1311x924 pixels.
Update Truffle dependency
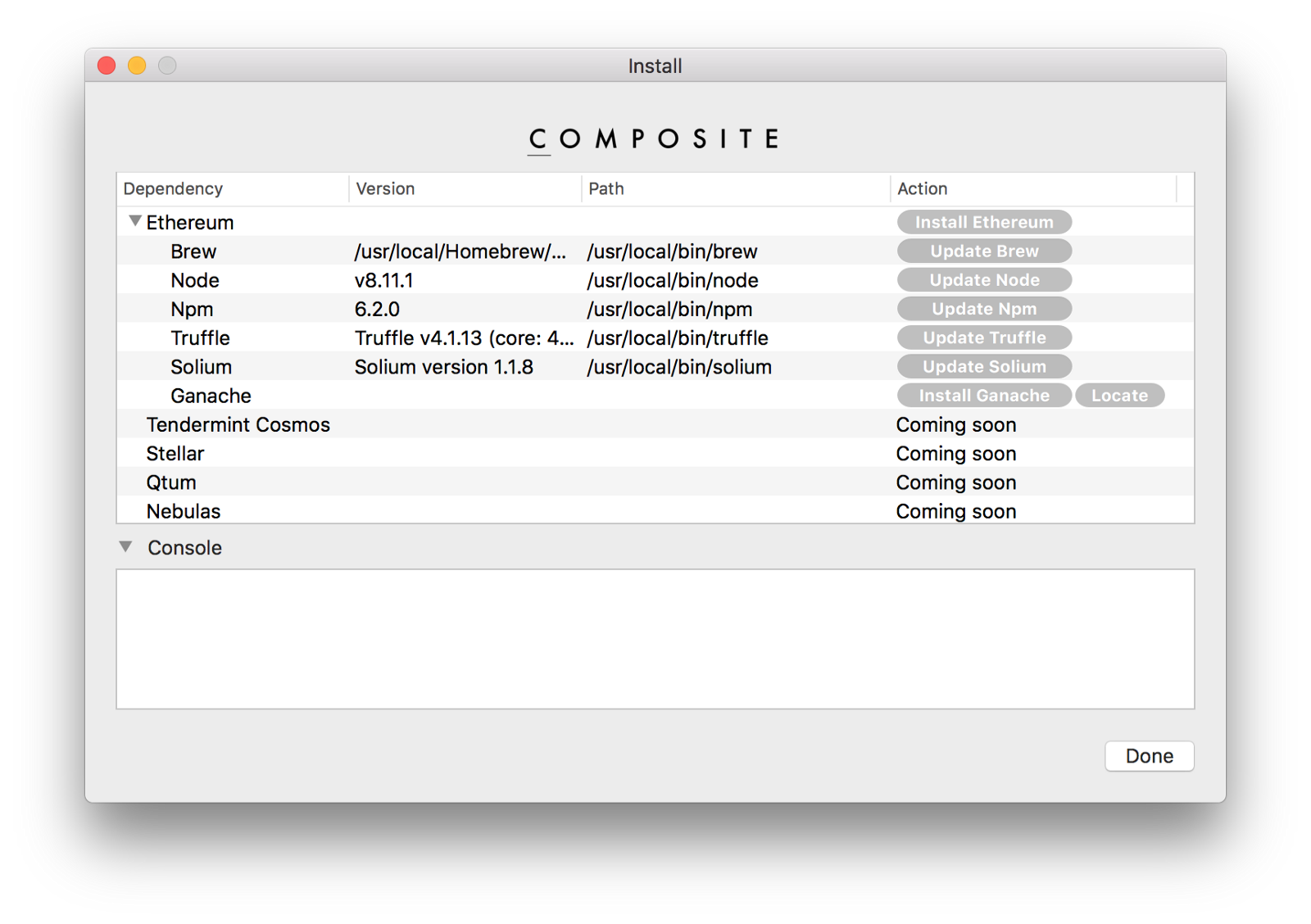tap(984, 337)
